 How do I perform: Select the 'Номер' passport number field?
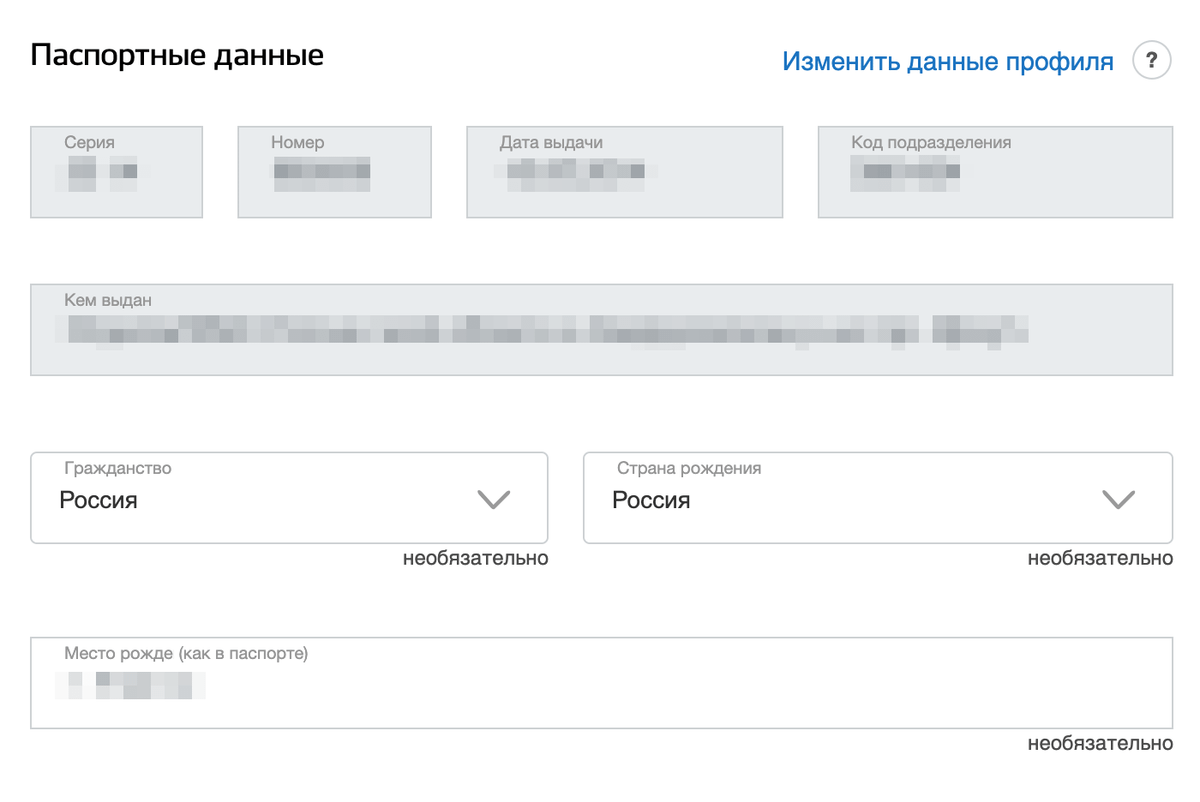pyautogui.click(x=334, y=172)
